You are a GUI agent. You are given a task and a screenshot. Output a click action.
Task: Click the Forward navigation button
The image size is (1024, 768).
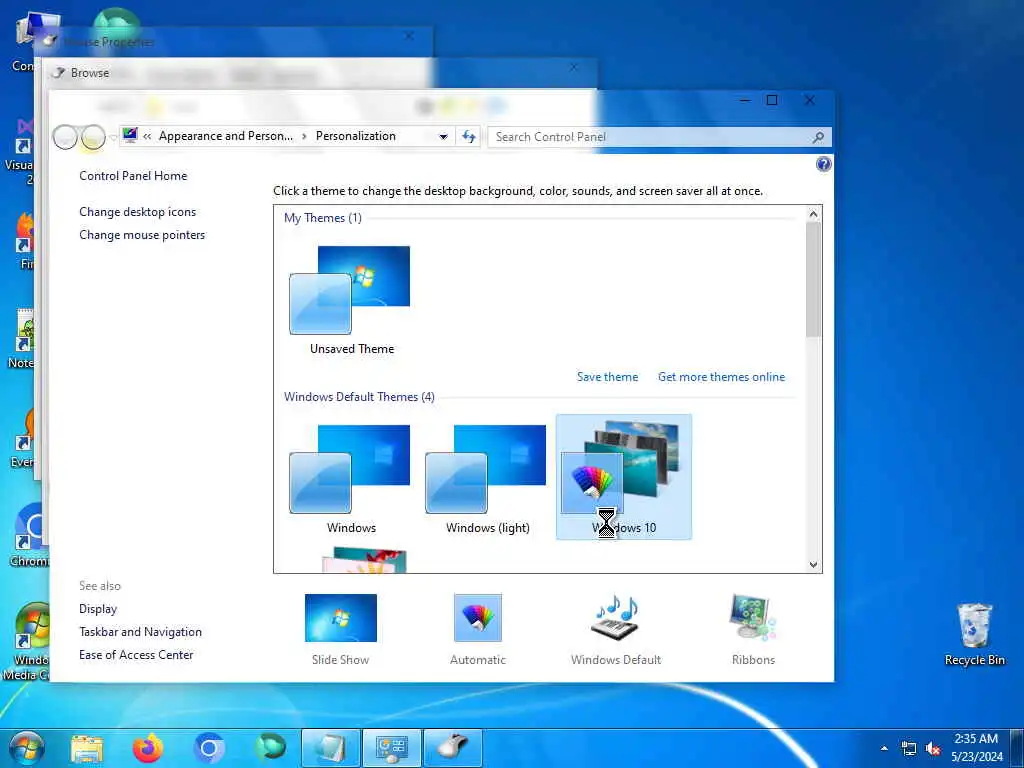93,137
